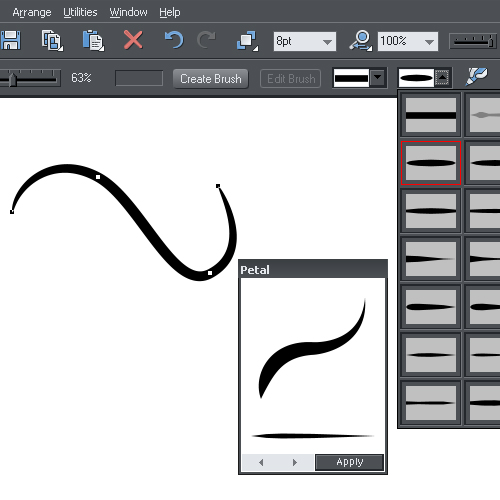Collapse the stroke shape gallery arrow
The image size is (500, 500).
(442, 78)
